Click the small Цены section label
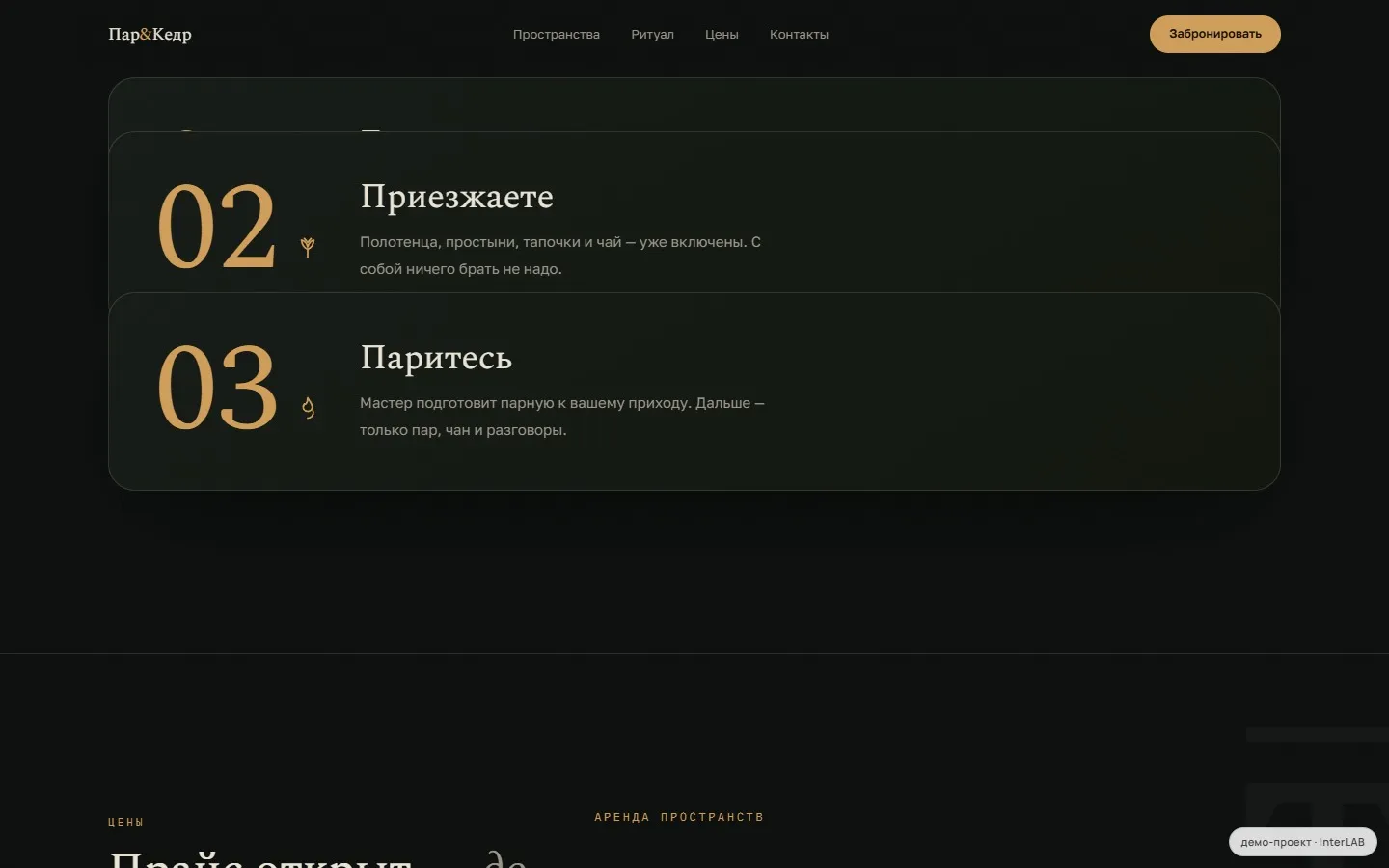The height and width of the screenshot is (868, 1389). (x=126, y=822)
